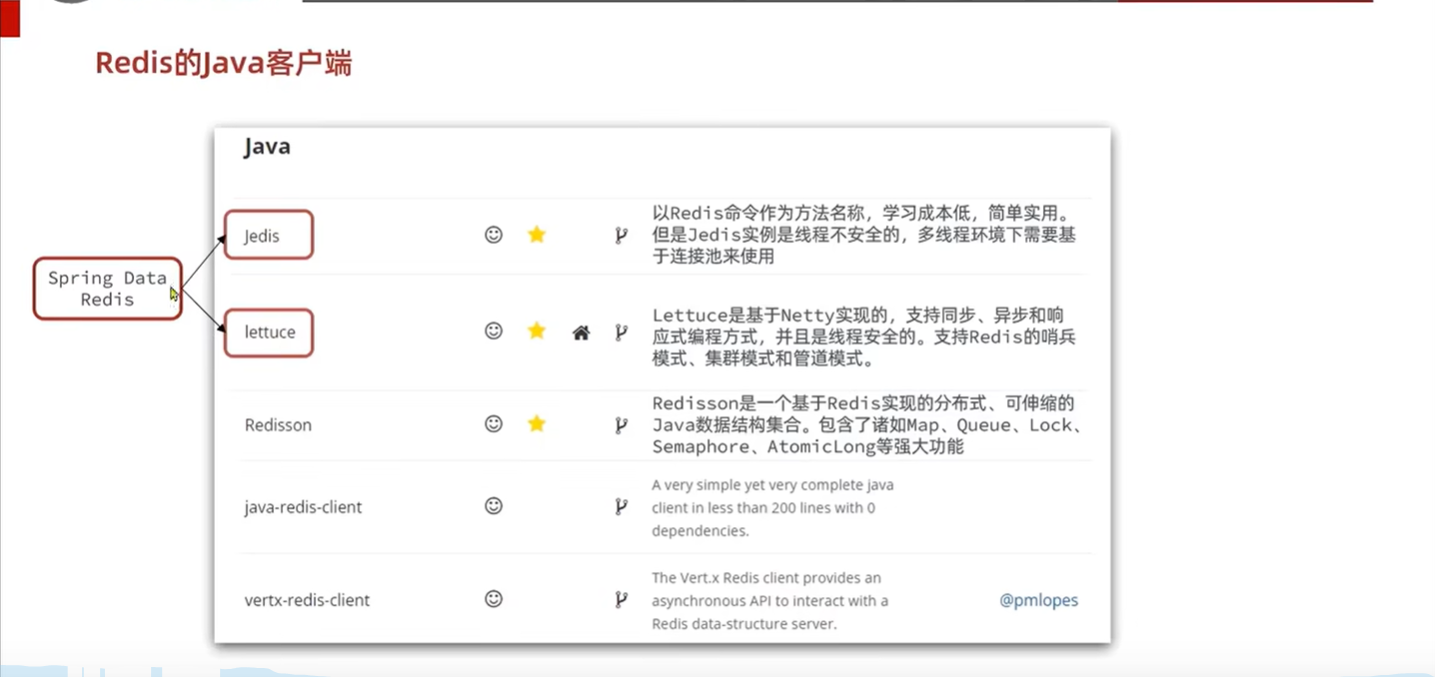Viewport: 1435px width, 677px height.
Task: Click the smiley icon for vertx-redis-client
Action: coord(493,599)
